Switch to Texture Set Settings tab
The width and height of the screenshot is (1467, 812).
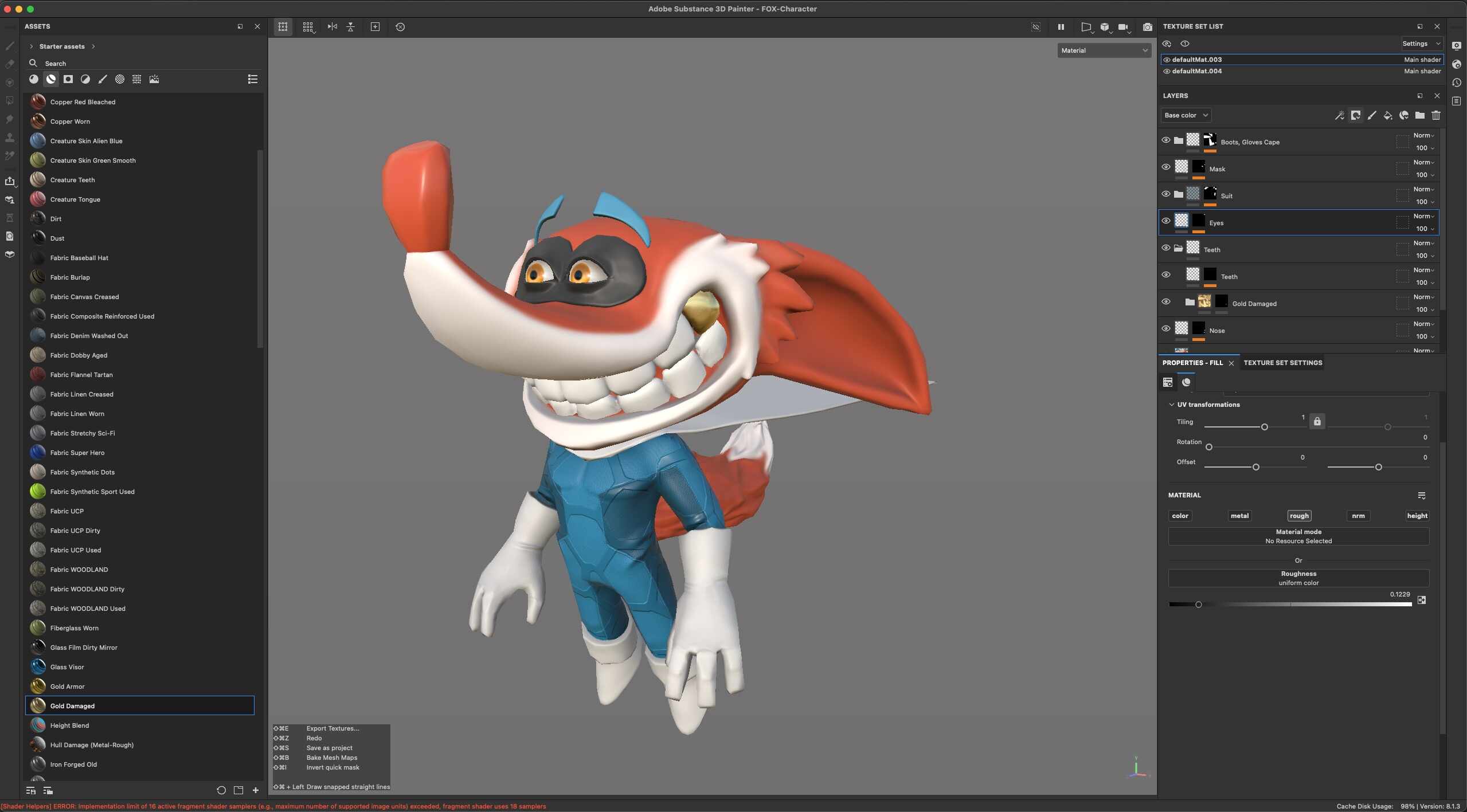pyautogui.click(x=1282, y=363)
